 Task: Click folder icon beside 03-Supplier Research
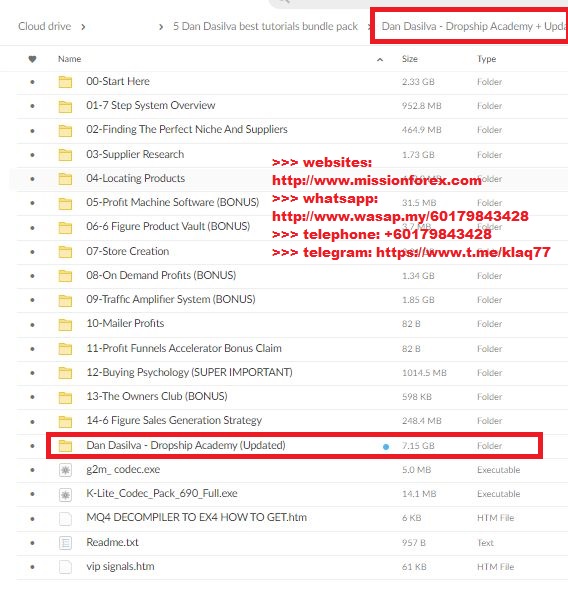click(x=65, y=154)
